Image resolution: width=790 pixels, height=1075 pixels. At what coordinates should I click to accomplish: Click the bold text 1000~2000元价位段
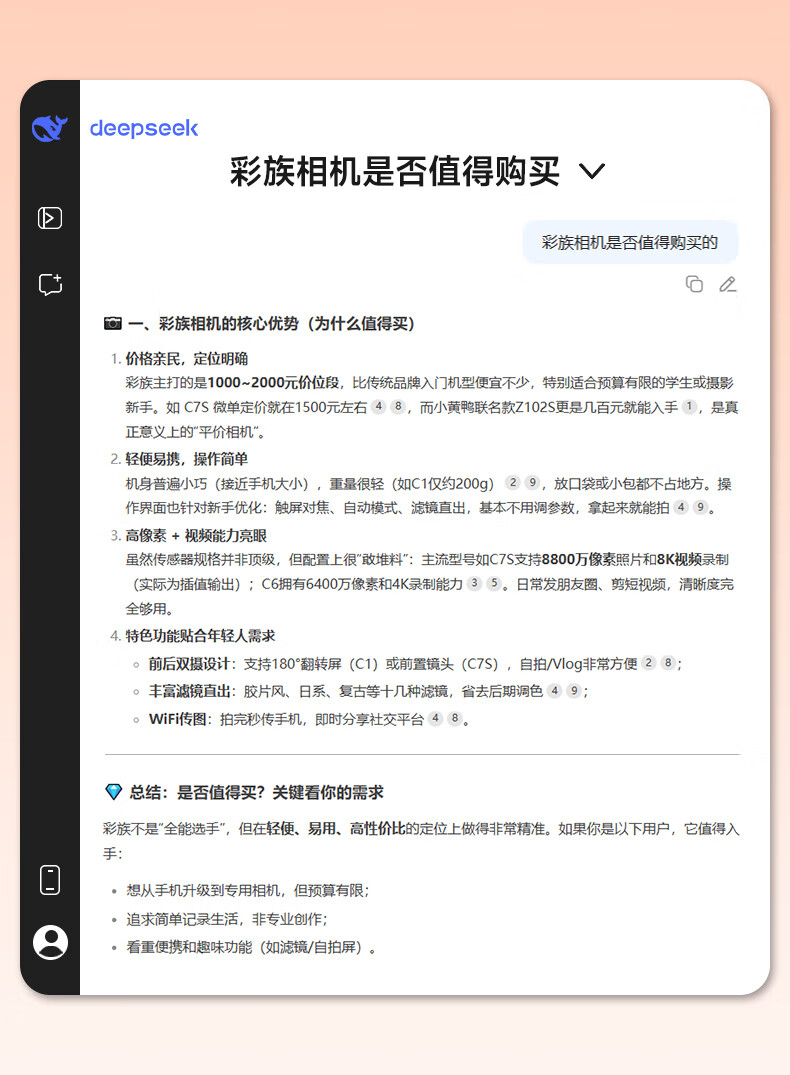point(274,383)
